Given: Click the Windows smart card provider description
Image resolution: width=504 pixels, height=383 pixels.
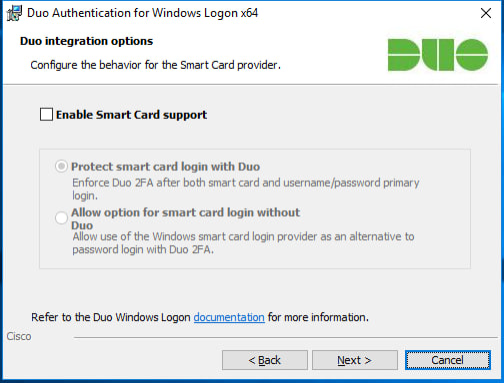Looking at the screenshot, I should 243,243.
